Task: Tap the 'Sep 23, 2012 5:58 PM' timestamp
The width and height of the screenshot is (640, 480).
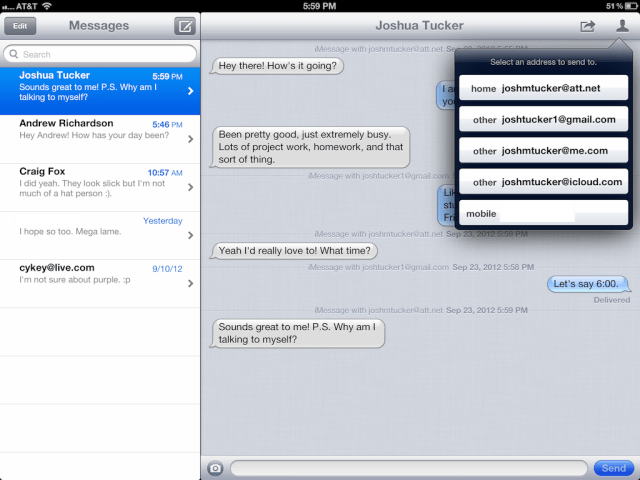Action: pos(493,267)
